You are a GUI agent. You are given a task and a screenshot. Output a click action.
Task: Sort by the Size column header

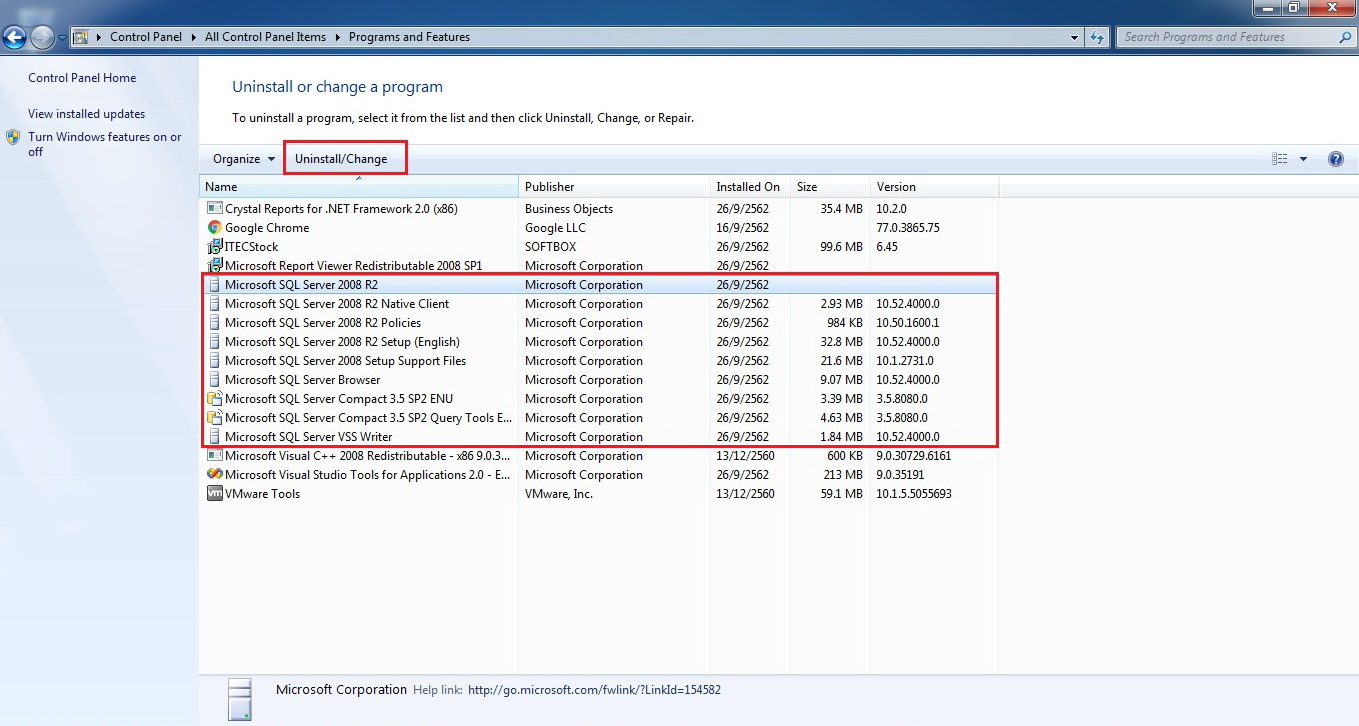[830, 187]
